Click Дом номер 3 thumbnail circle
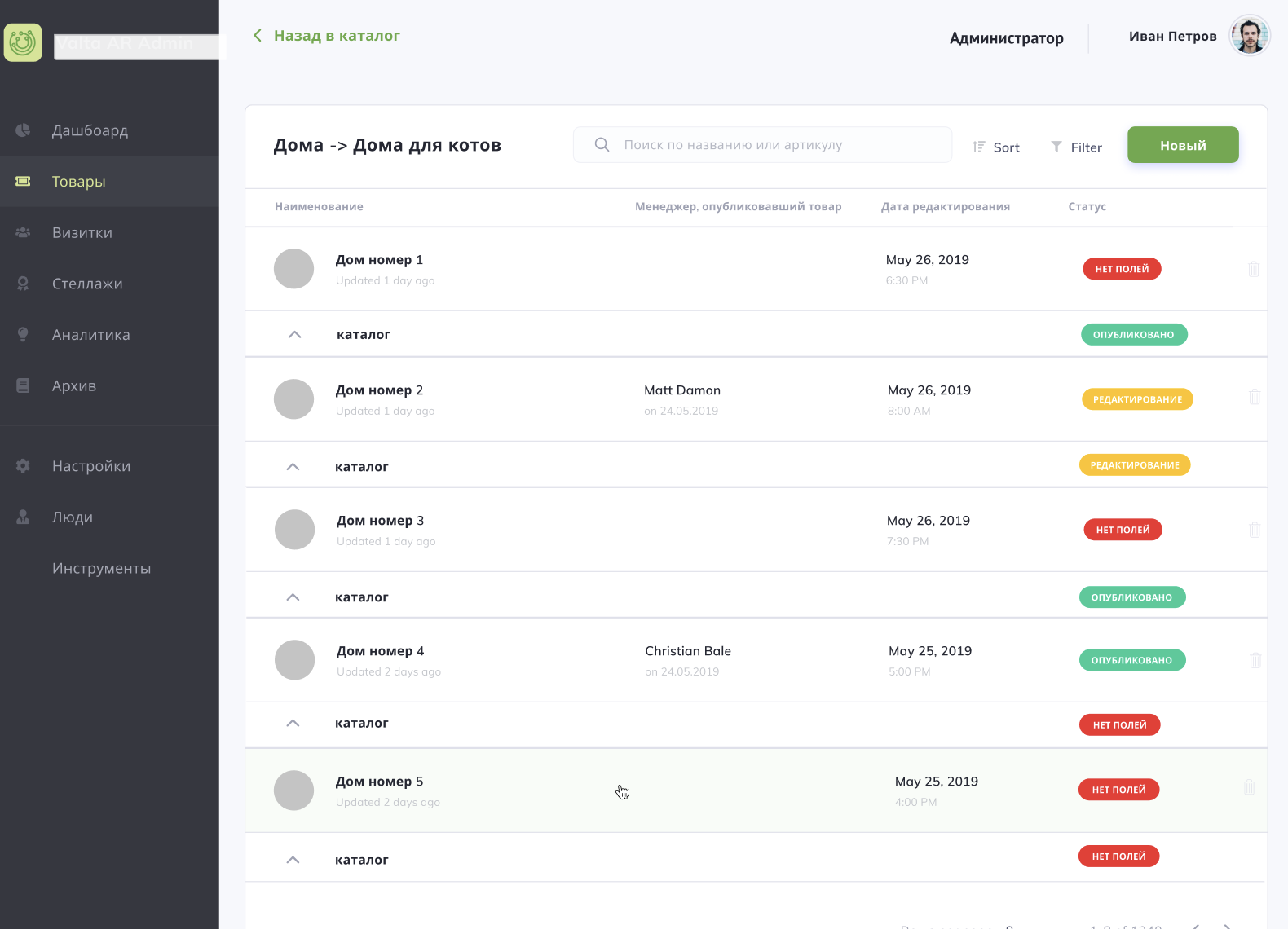The image size is (1288, 929). (x=294, y=530)
